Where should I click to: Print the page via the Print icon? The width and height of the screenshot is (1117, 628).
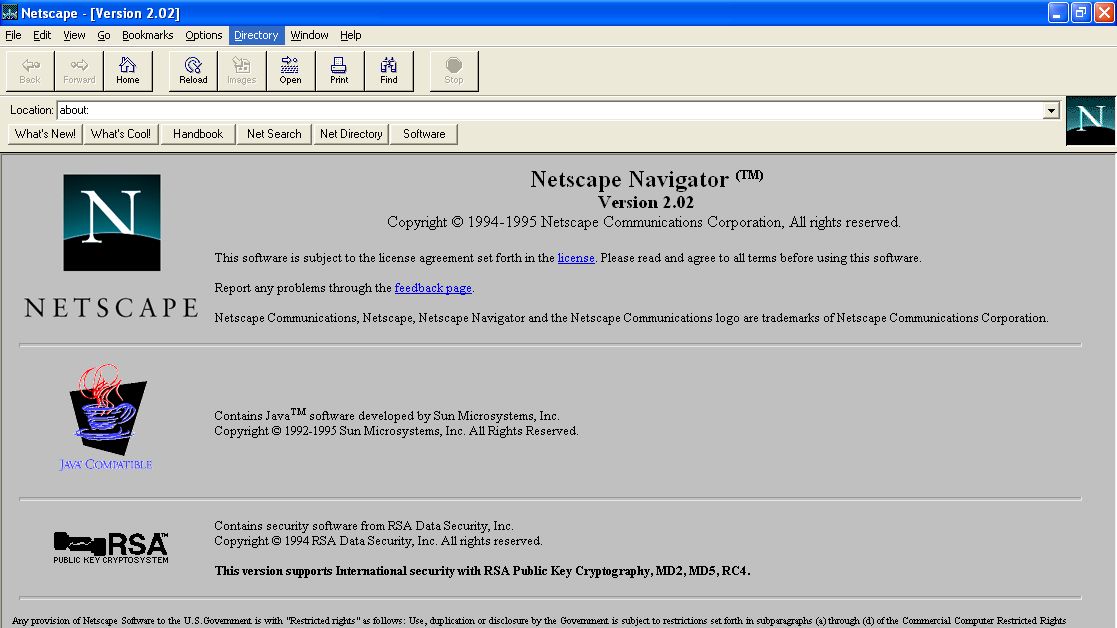(339, 70)
